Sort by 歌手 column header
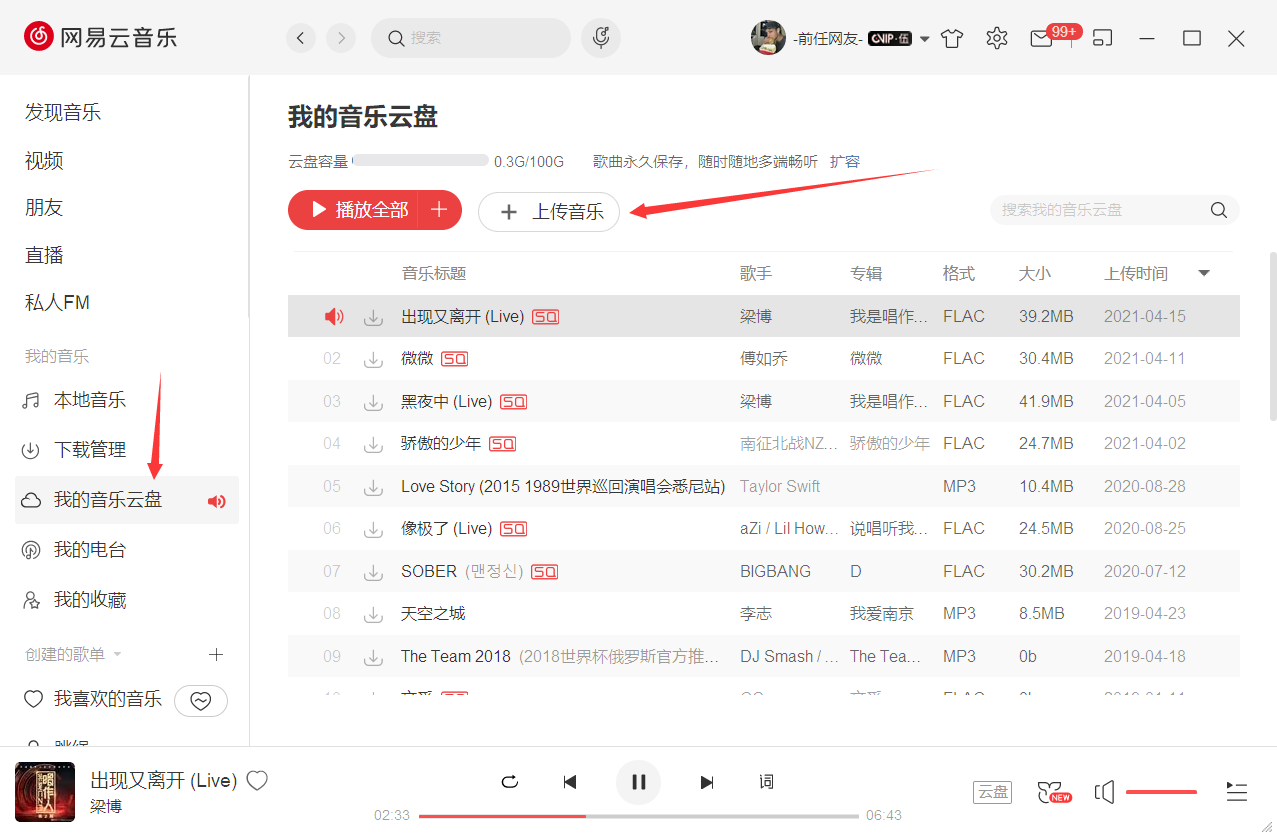The width and height of the screenshot is (1277, 837). point(756,273)
